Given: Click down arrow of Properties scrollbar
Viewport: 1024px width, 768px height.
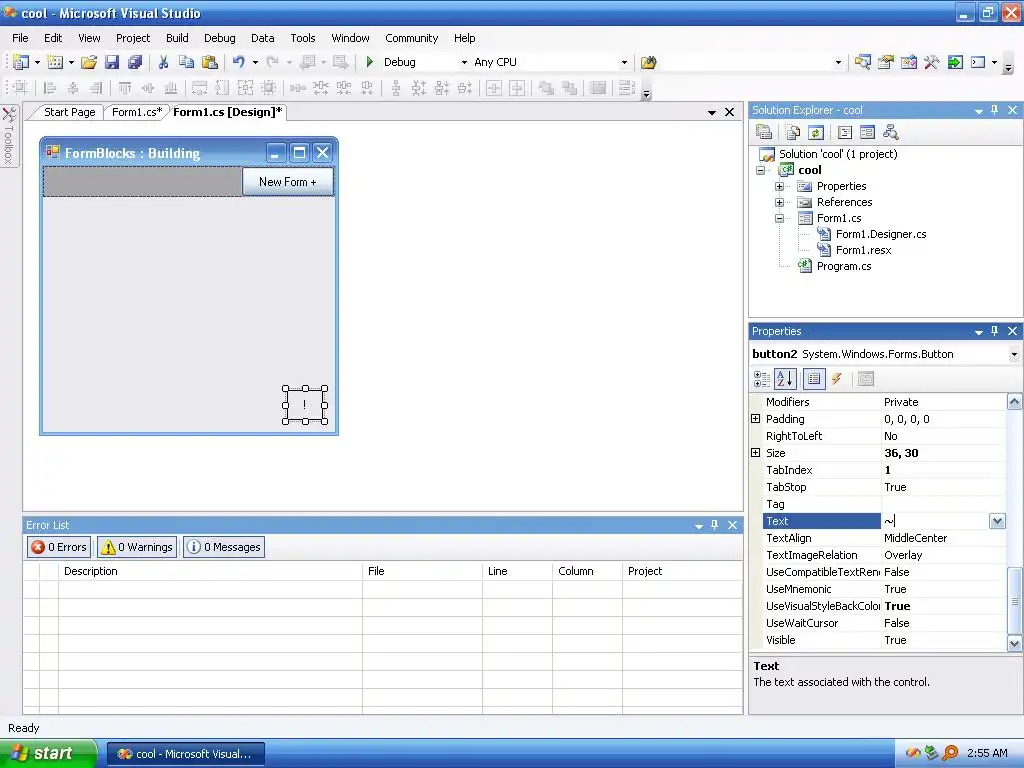Looking at the screenshot, I should (x=1014, y=643).
